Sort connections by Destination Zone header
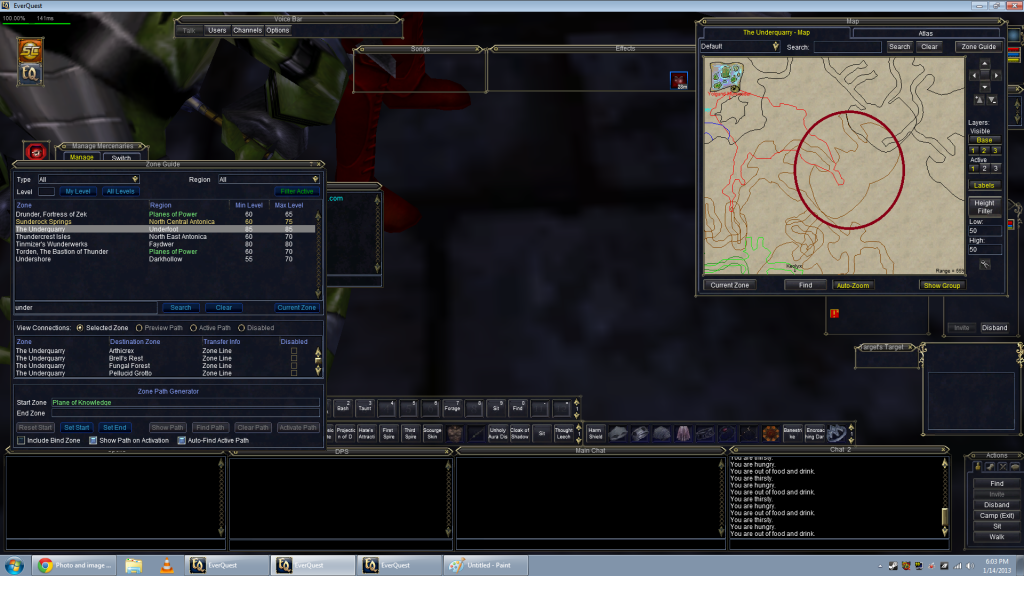 (135, 342)
